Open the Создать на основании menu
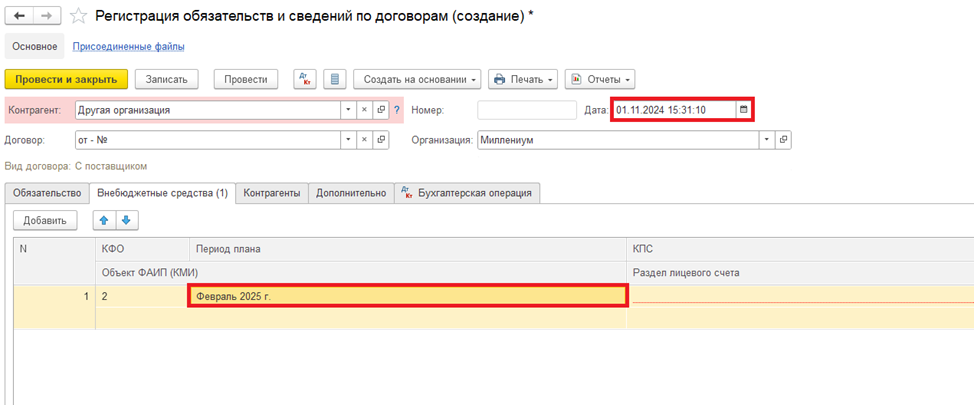 418,80
